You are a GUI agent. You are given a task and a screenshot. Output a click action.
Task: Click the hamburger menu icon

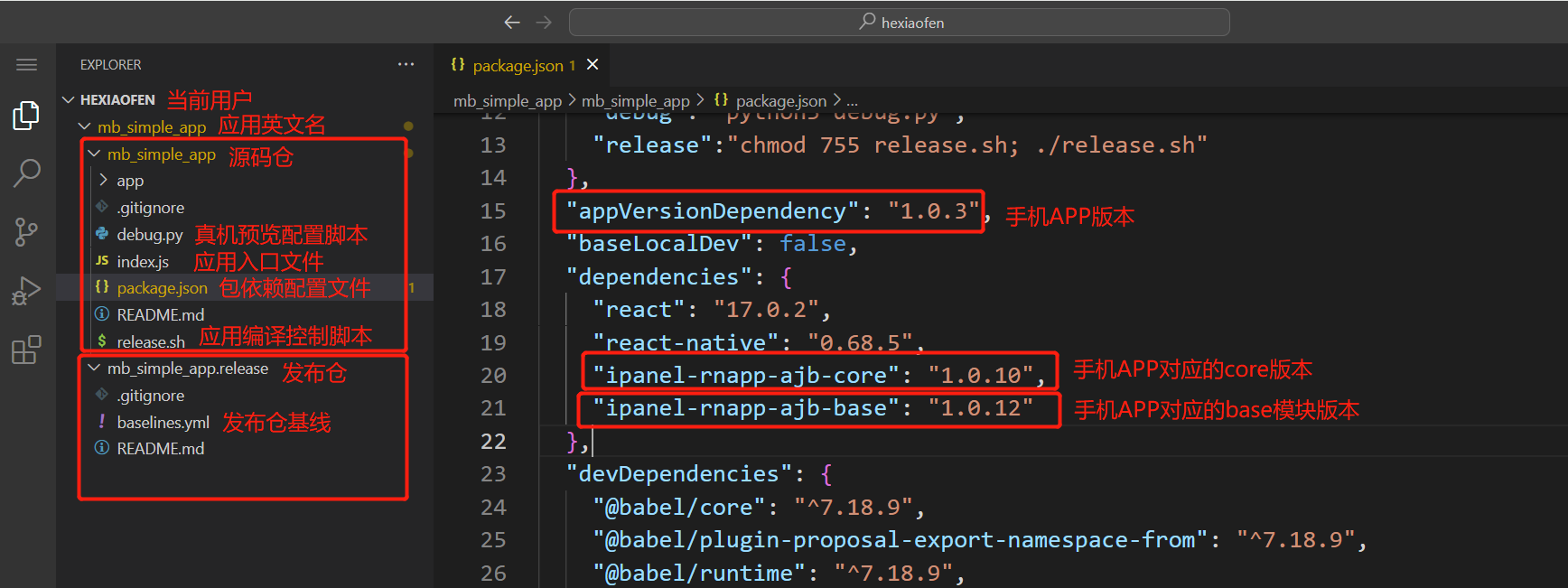[27, 65]
